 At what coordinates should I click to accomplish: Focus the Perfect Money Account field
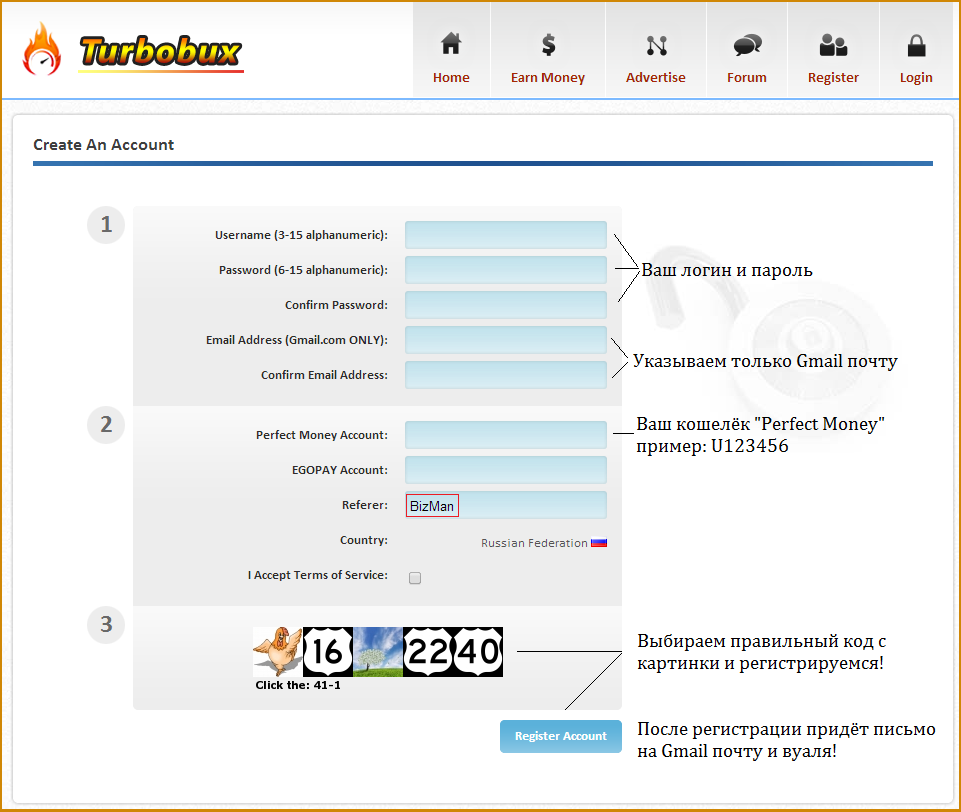[506, 434]
